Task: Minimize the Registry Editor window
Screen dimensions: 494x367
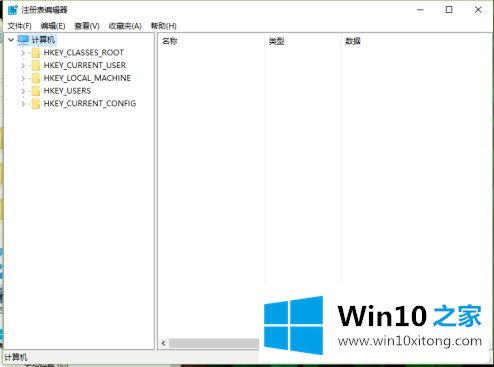Action: [420, 10]
